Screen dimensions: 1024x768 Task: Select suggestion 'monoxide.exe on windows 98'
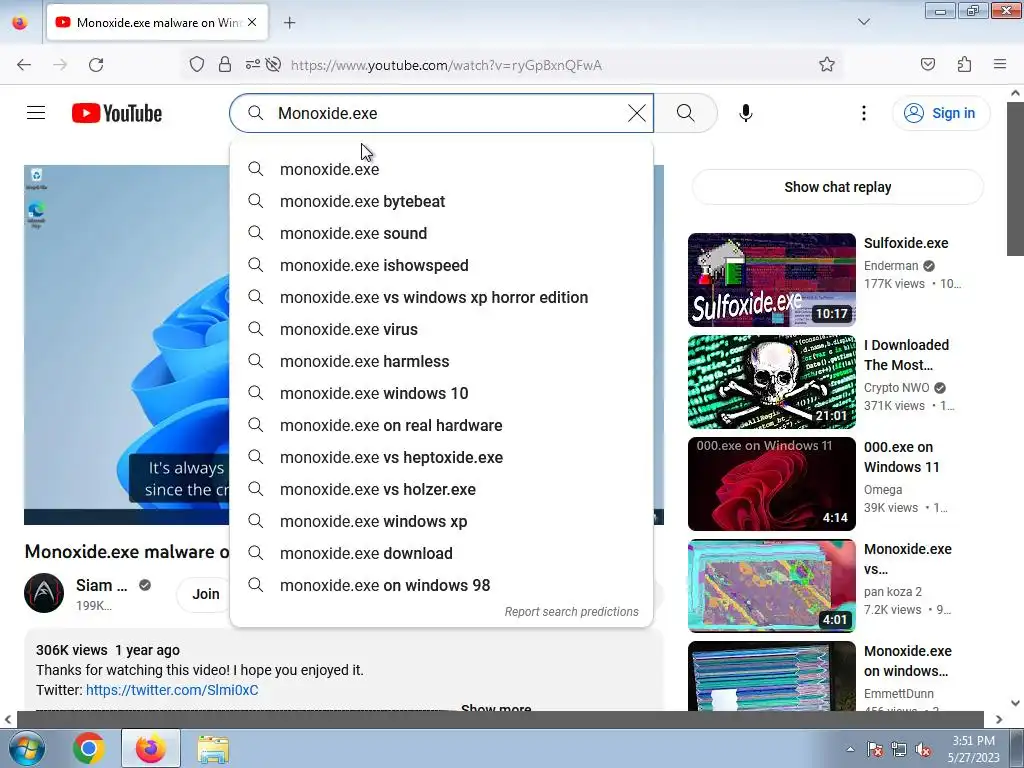pyautogui.click(x=441, y=585)
